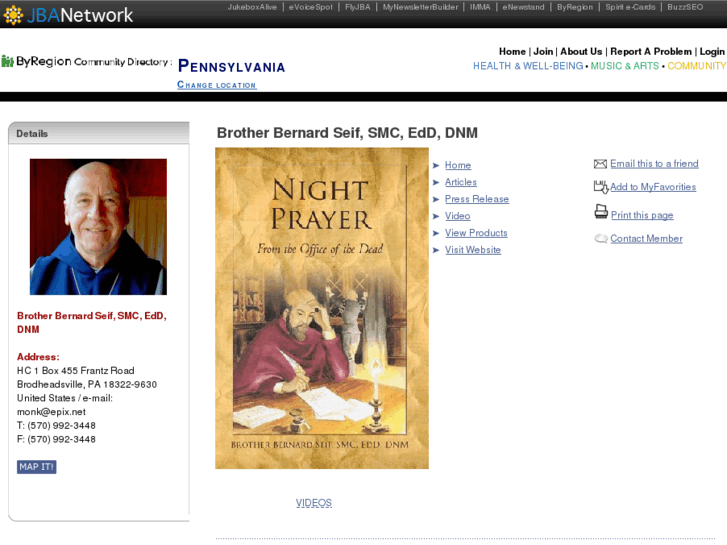The height and width of the screenshot is (545, 727).
Task: Click the arrow bullet next to Press Release
Action: click(436, 199)
